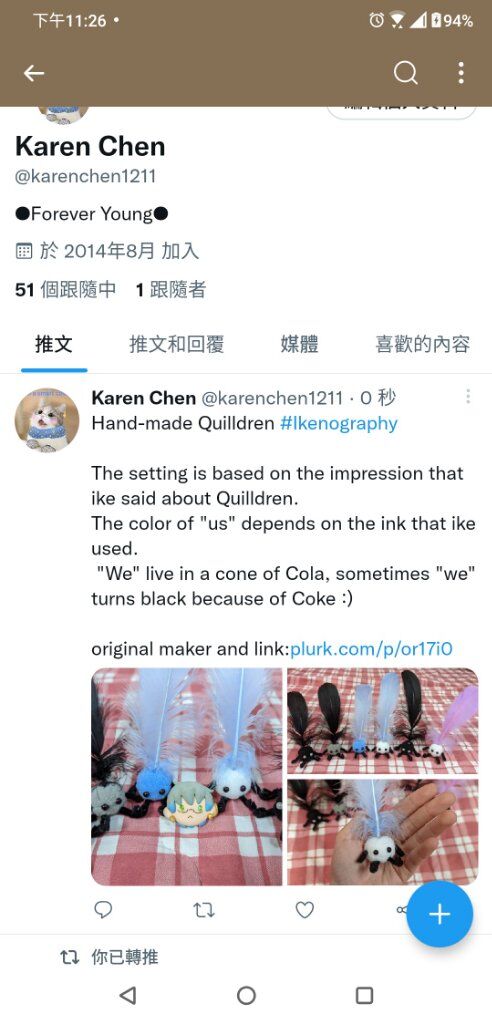Switch to 推文和回覆 tab

pos(176,344)
